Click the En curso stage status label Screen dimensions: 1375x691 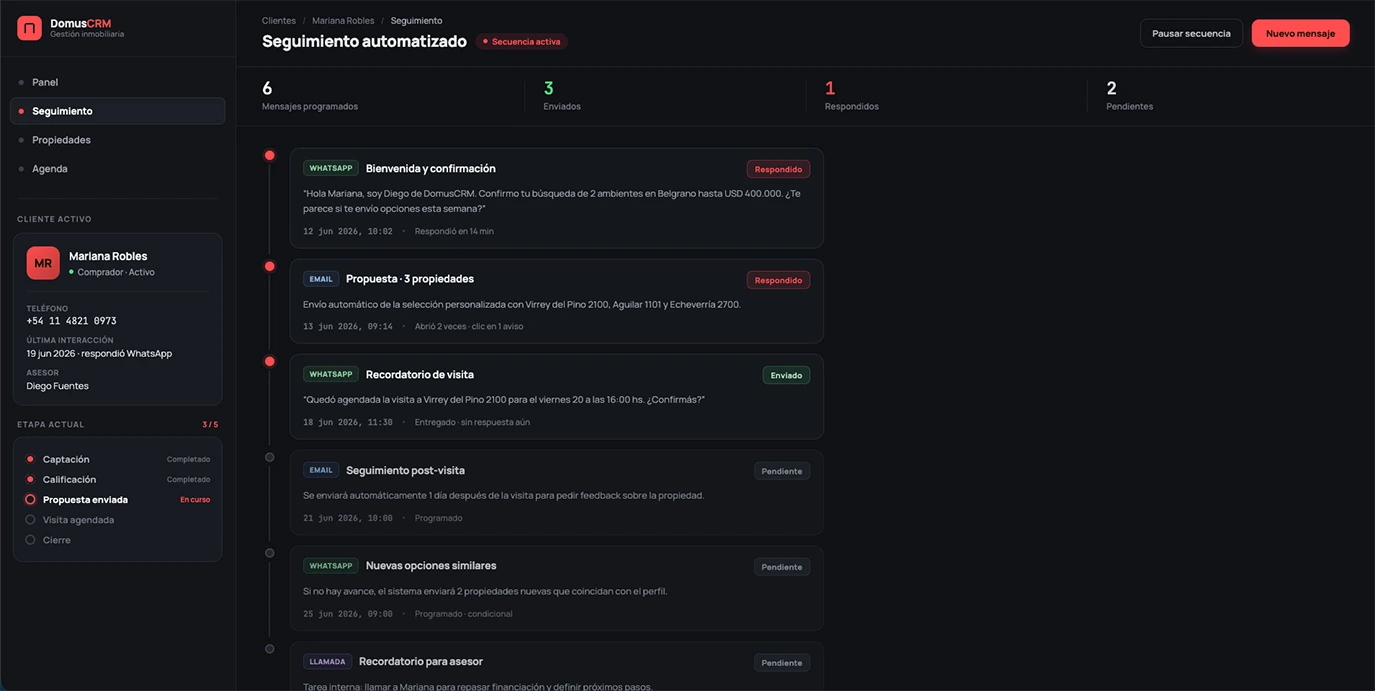(195, 499)
